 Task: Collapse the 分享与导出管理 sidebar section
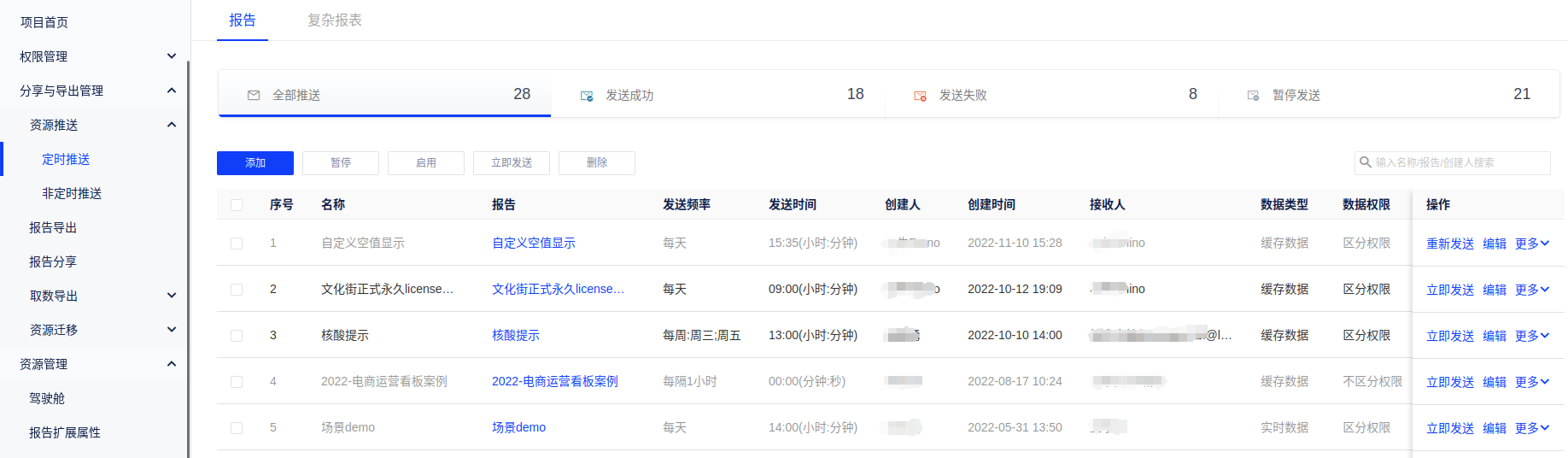171,91
